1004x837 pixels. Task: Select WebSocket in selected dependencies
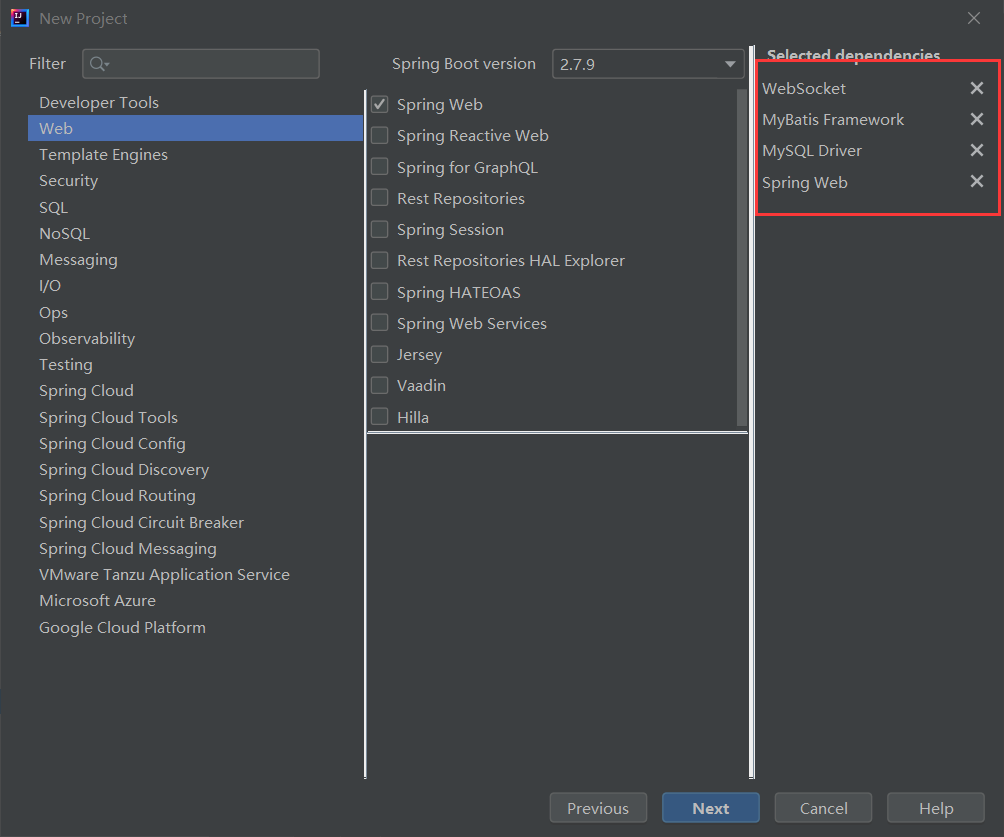point(804,88)
